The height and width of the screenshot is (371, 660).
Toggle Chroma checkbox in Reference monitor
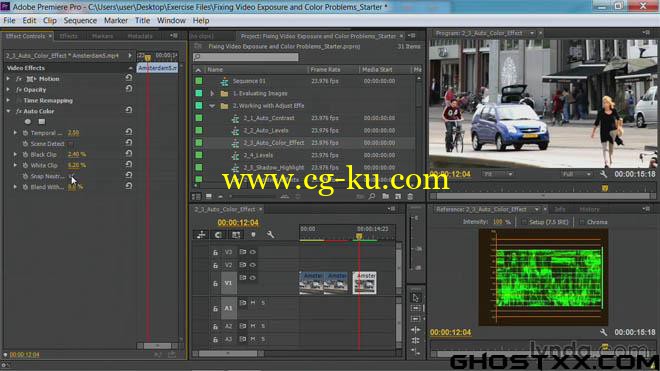(581, 222)
